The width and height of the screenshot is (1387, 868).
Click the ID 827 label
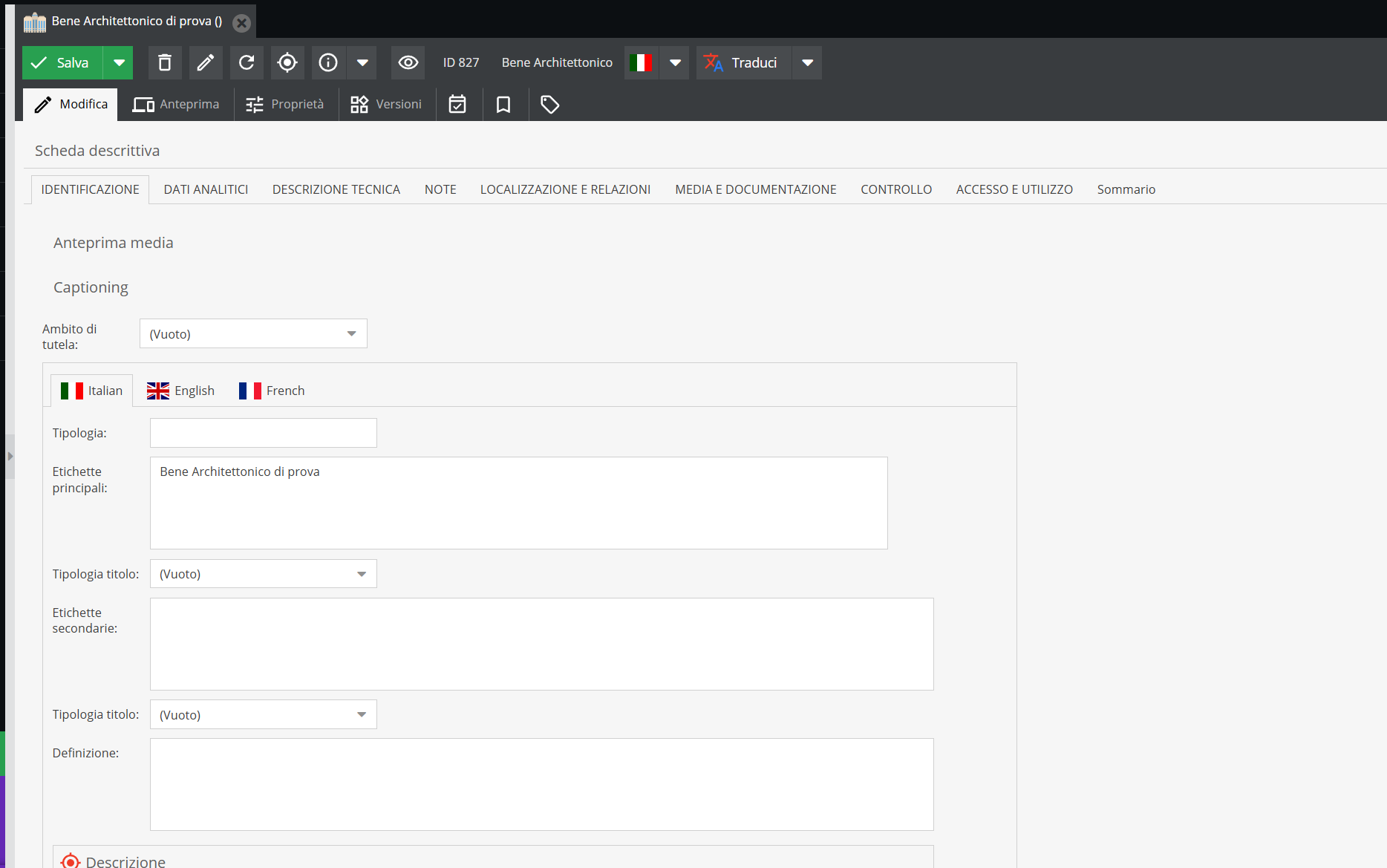coord(461,62)
